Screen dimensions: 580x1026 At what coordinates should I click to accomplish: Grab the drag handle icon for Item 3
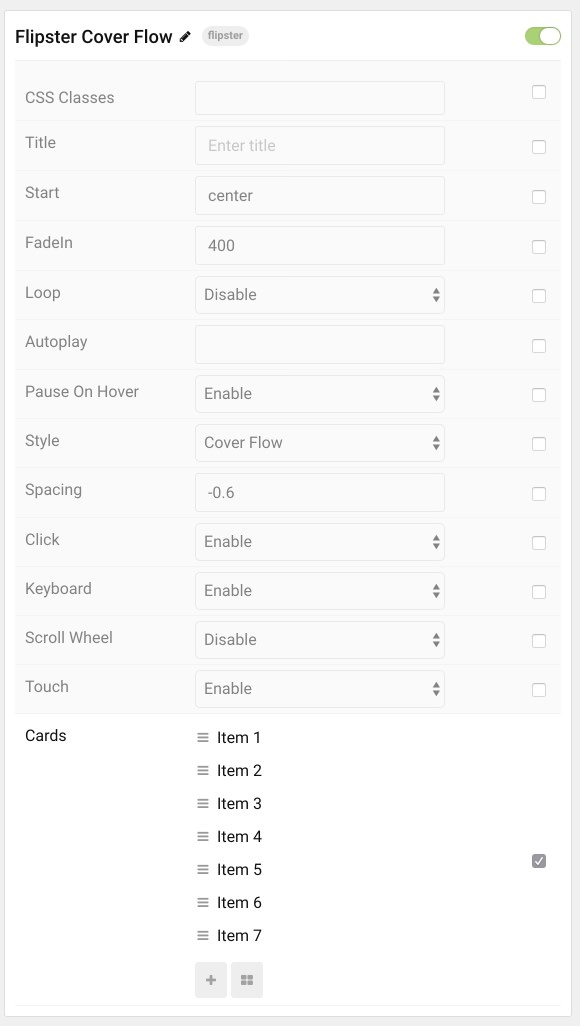click(x=203, y=804)
